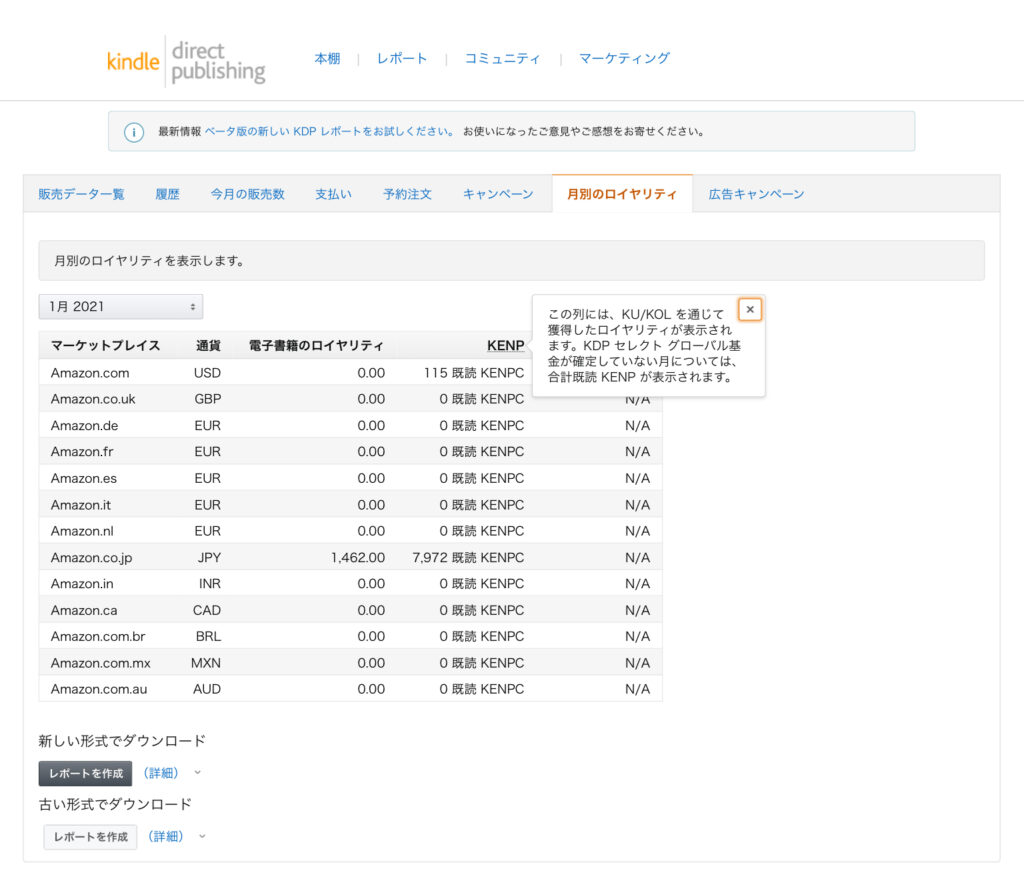Expand the chevron beside old format 詳細
The image size is (1024, 871).
point(202,836)
